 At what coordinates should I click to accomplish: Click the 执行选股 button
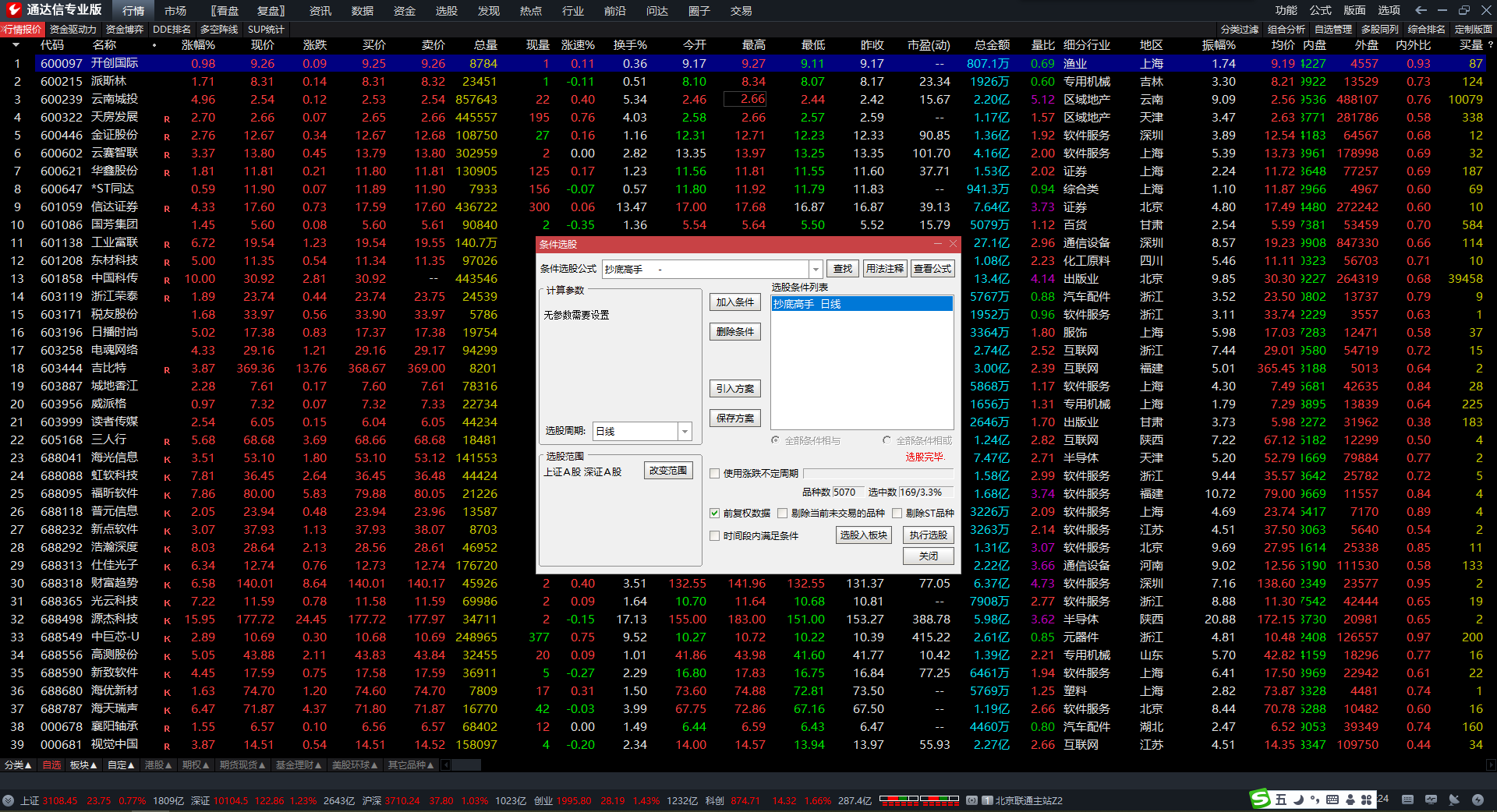click(x=928, y=535)
